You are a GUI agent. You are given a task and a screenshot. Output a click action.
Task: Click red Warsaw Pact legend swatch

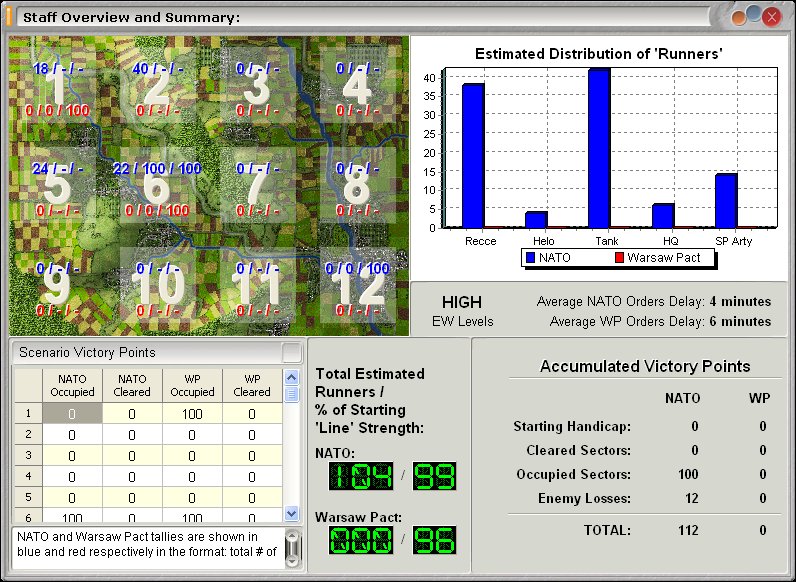pyautogui.click(x=619, y=257)
